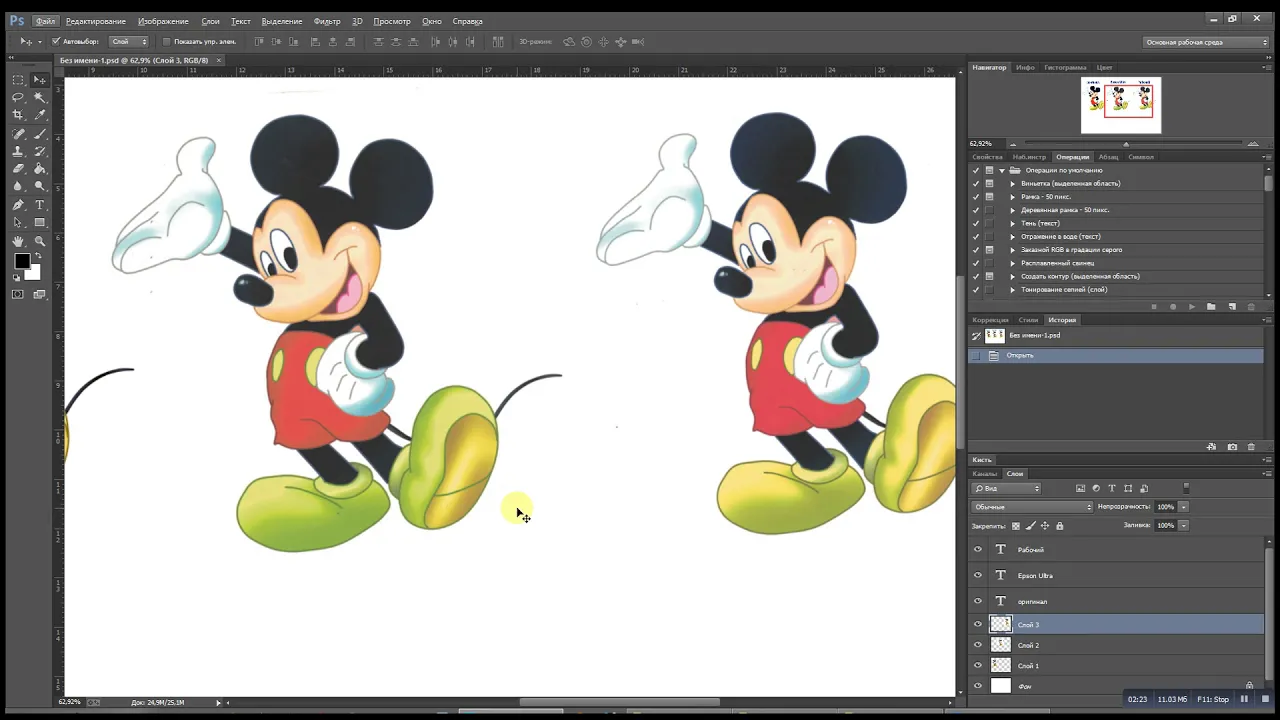Swap foreground and background colors
The width and height of the screenshot is (1280, 720).
pyautogui.click(x=38, y=256)
